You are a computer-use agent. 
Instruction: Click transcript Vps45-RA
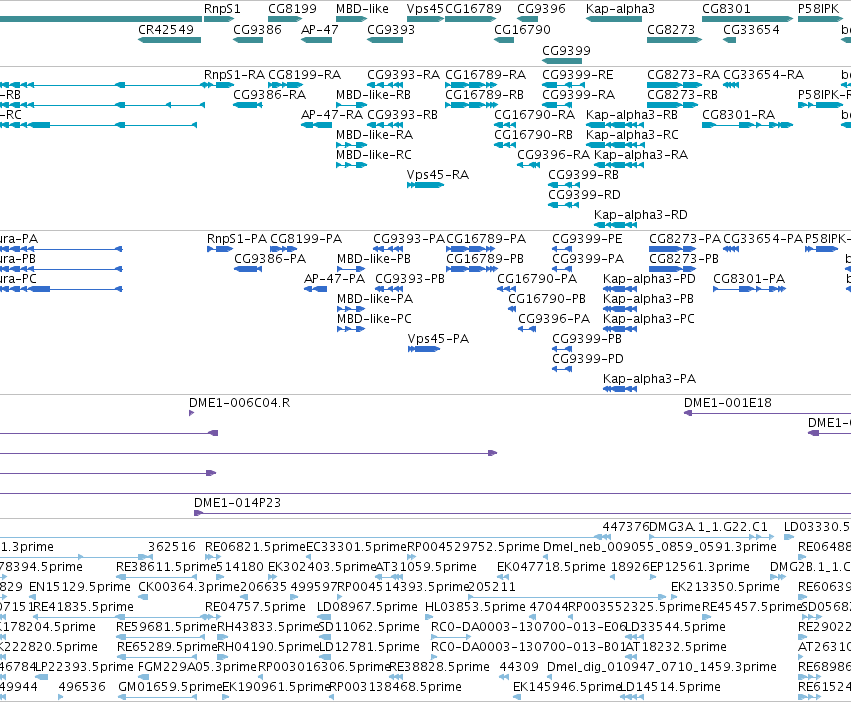point(425,185)
